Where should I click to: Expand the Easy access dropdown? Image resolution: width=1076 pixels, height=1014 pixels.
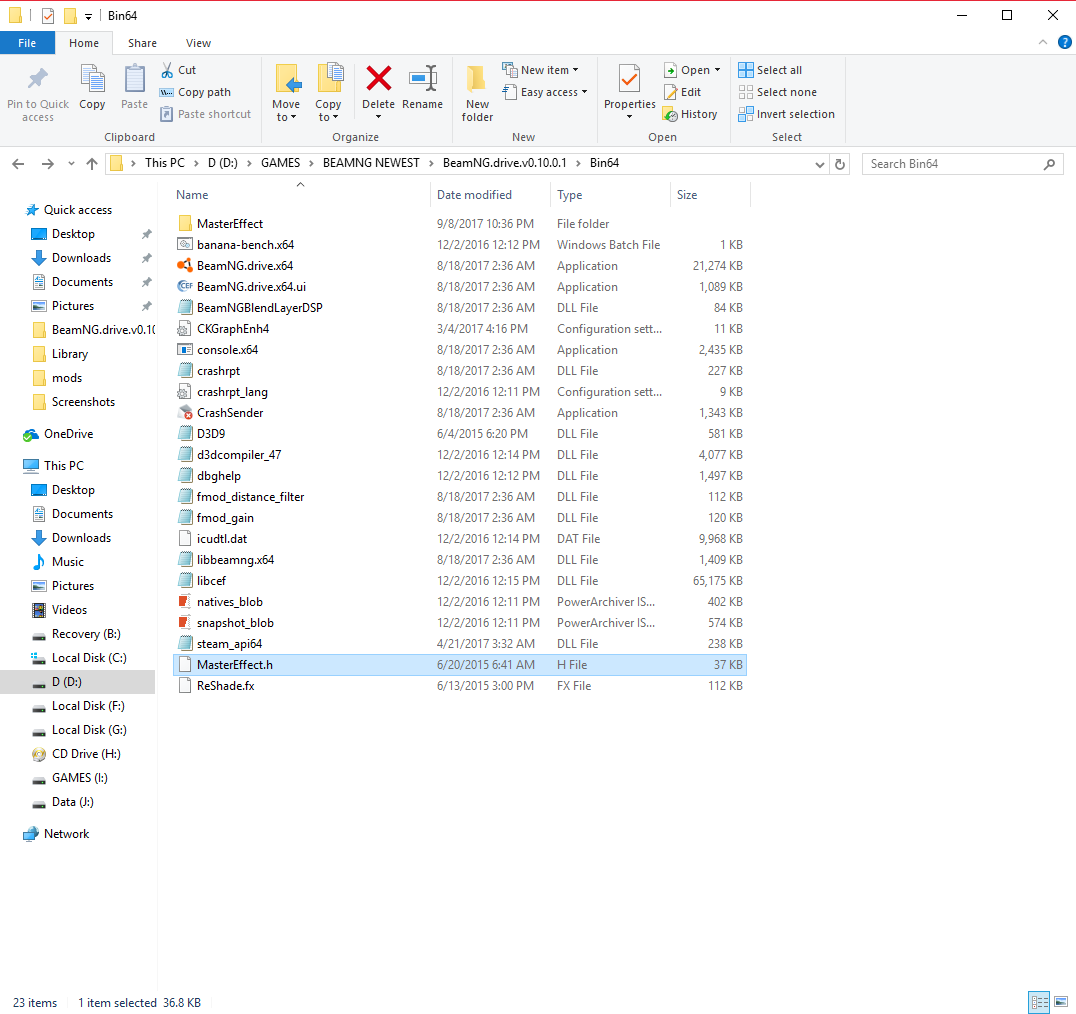[584, 92]
